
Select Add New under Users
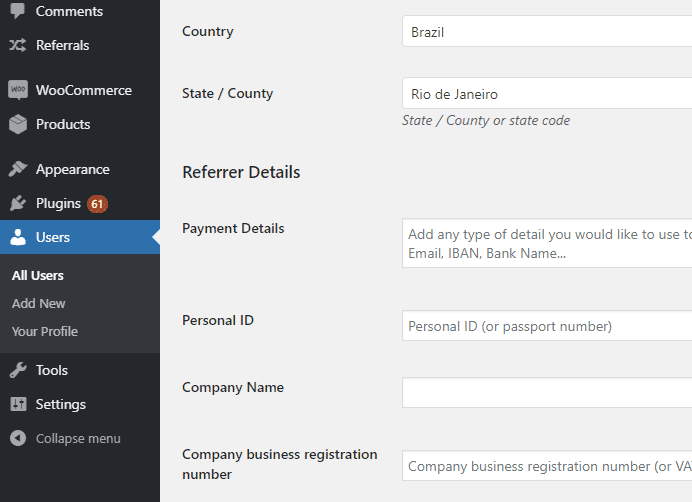point(38,304)
